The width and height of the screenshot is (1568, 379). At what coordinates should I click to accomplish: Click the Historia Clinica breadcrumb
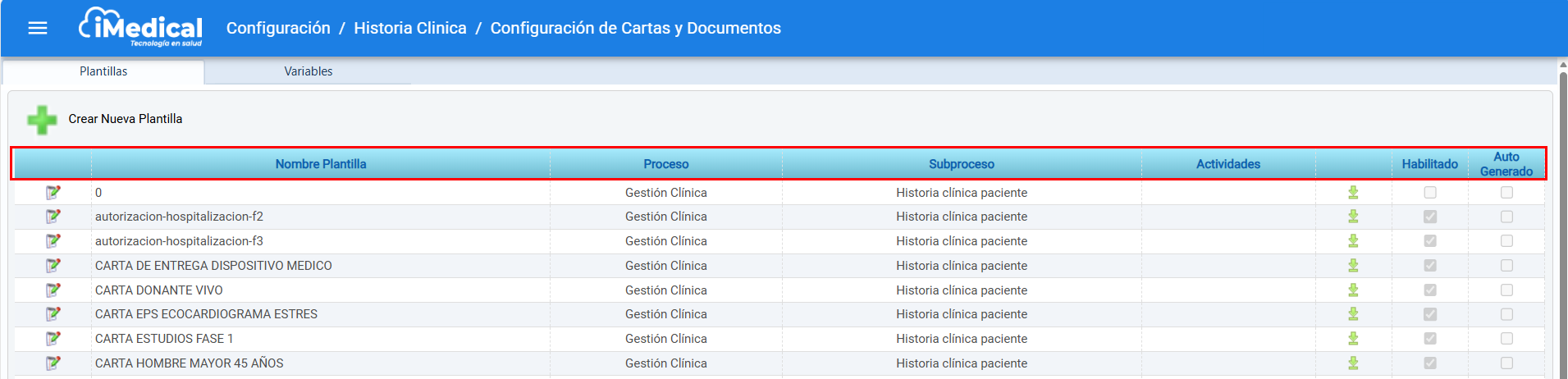click(x=410, y=28)
